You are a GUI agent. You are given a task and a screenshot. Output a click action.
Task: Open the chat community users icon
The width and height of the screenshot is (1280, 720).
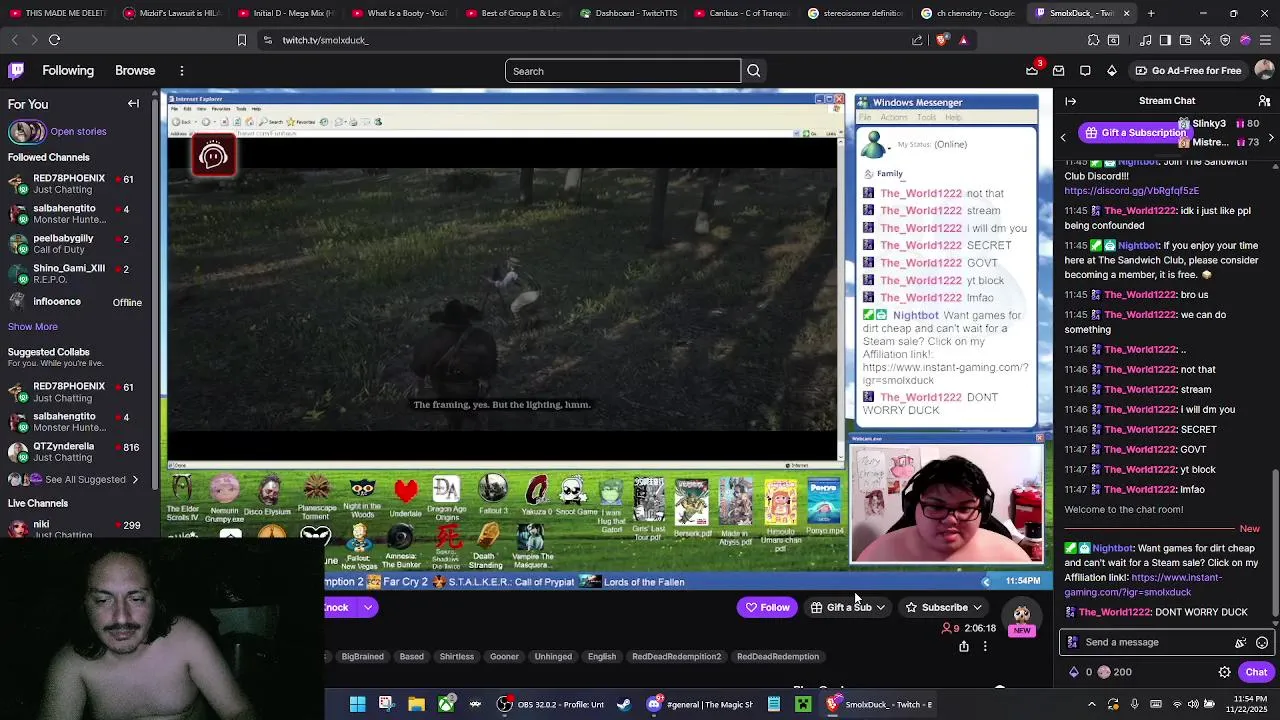point(1264,101)
